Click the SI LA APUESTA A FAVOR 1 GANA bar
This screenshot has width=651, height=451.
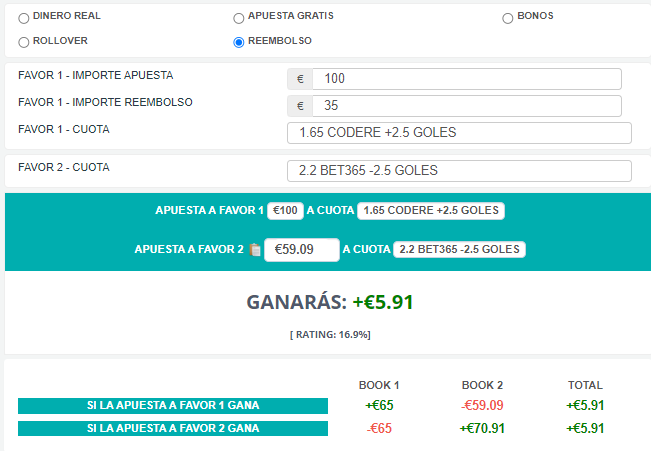pyautogui.click(x=173, y=406)
